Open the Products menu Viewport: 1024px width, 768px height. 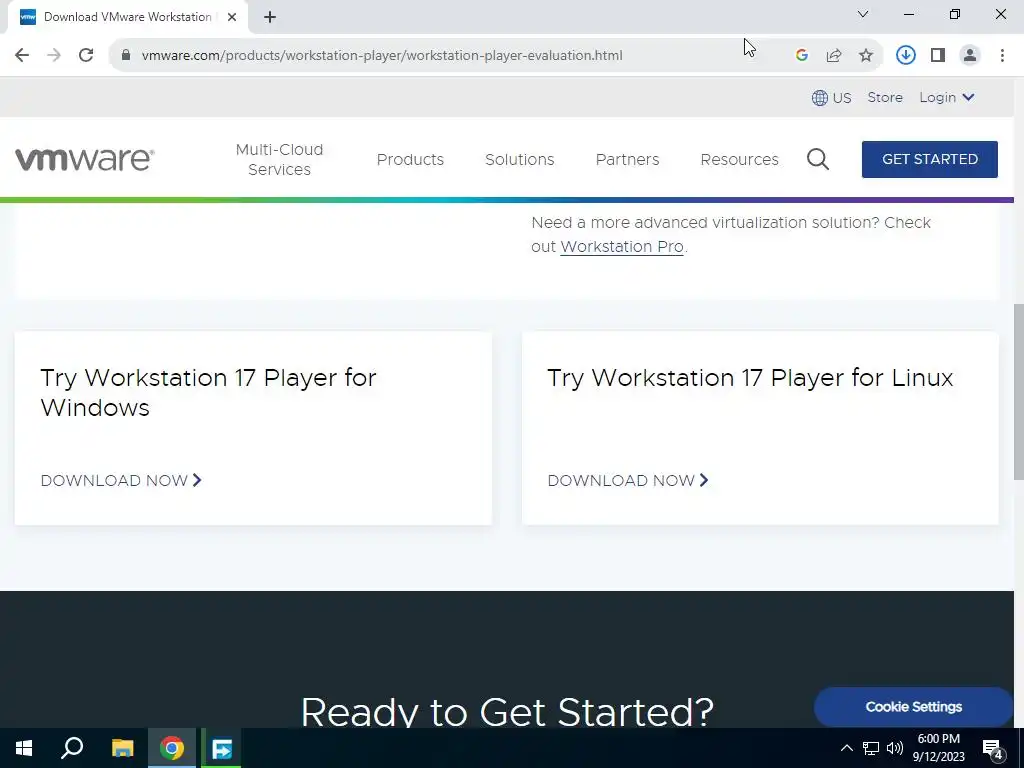pos(410,159)
